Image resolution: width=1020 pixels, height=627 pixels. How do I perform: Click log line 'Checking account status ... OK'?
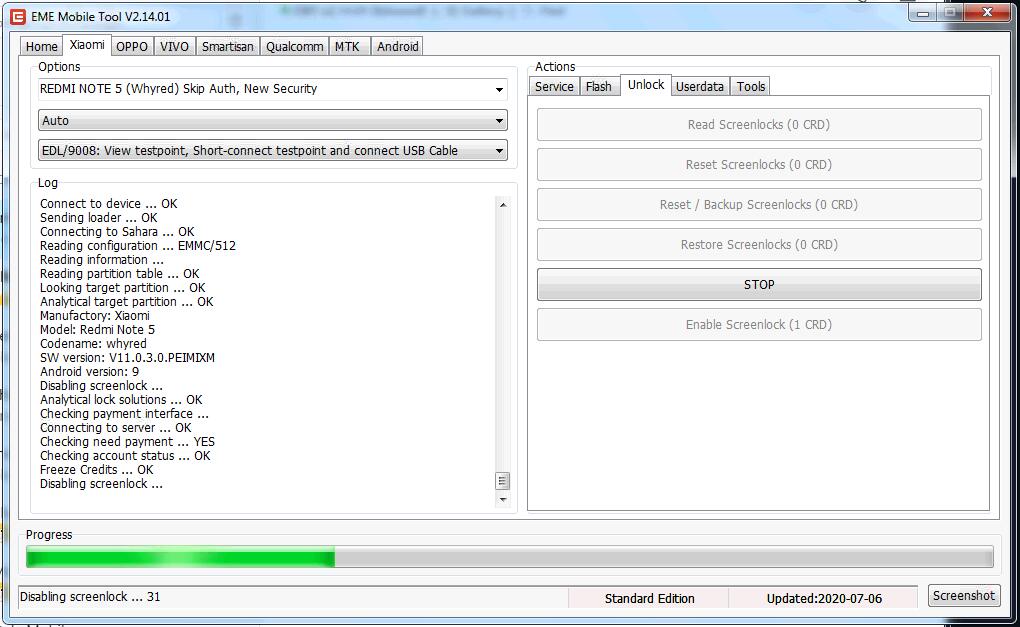coord(125,456)
